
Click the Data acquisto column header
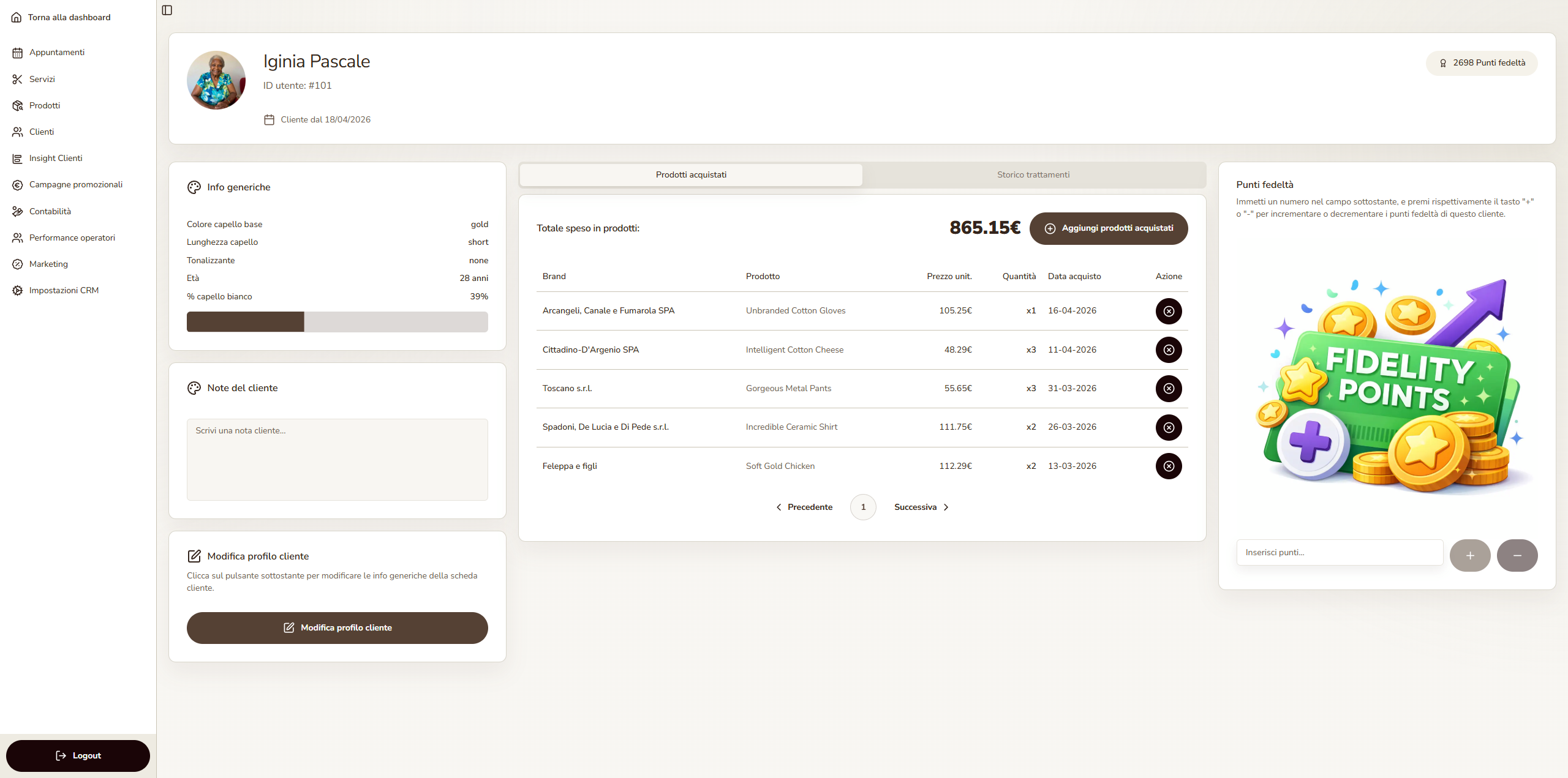[x=1074, y=277]
